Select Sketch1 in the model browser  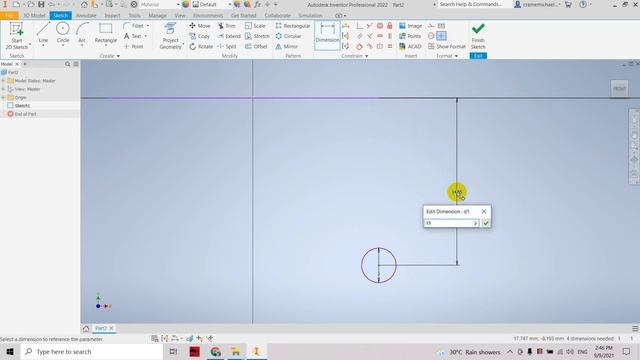22,106
